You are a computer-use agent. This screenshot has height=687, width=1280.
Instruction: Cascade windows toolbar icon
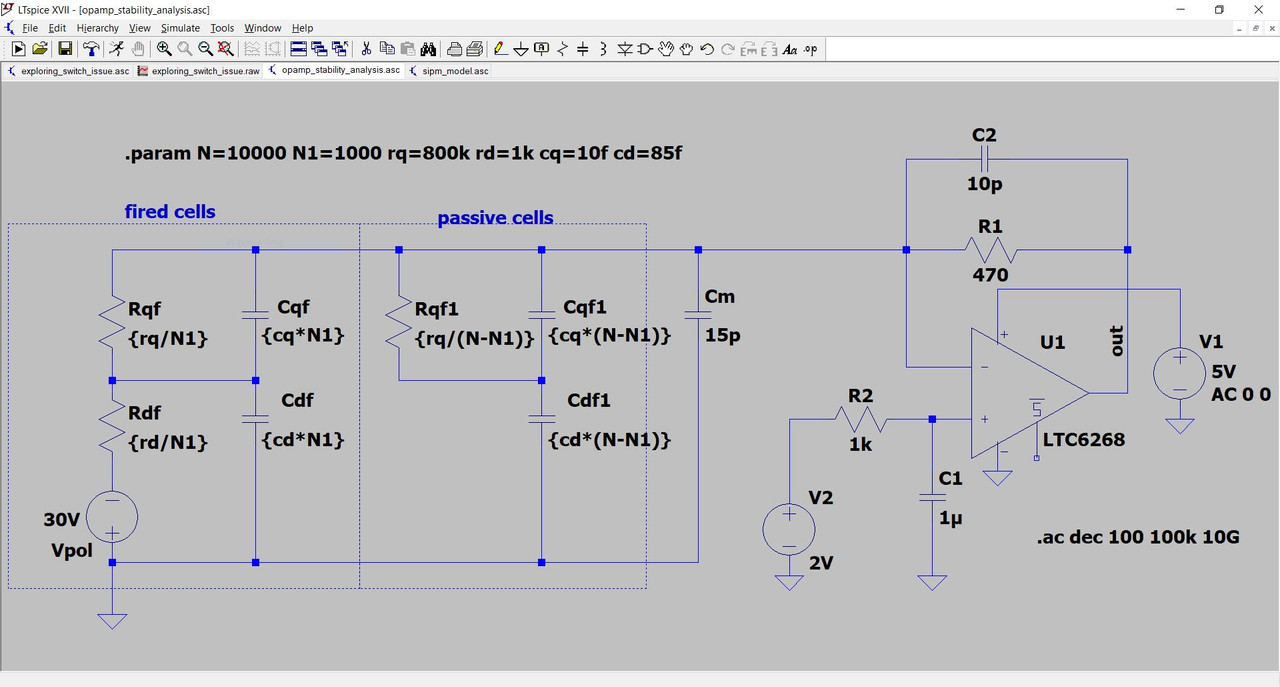(x=319, y=49)
